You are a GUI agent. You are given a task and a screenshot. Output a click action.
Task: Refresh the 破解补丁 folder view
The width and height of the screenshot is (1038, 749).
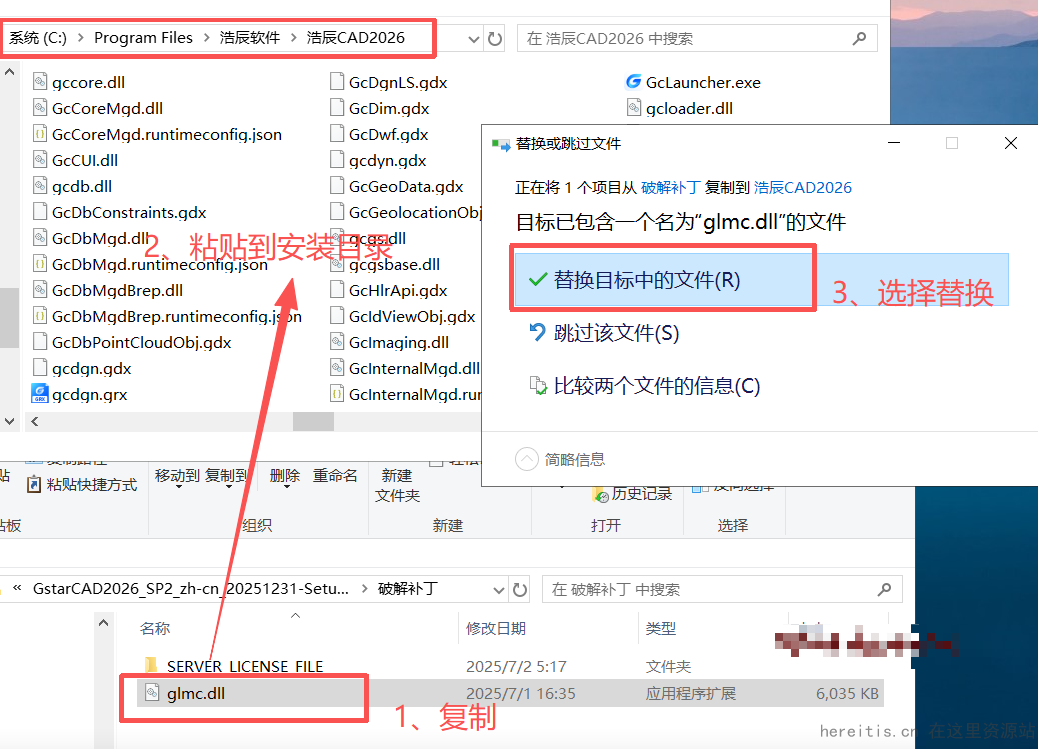[520, 589]
